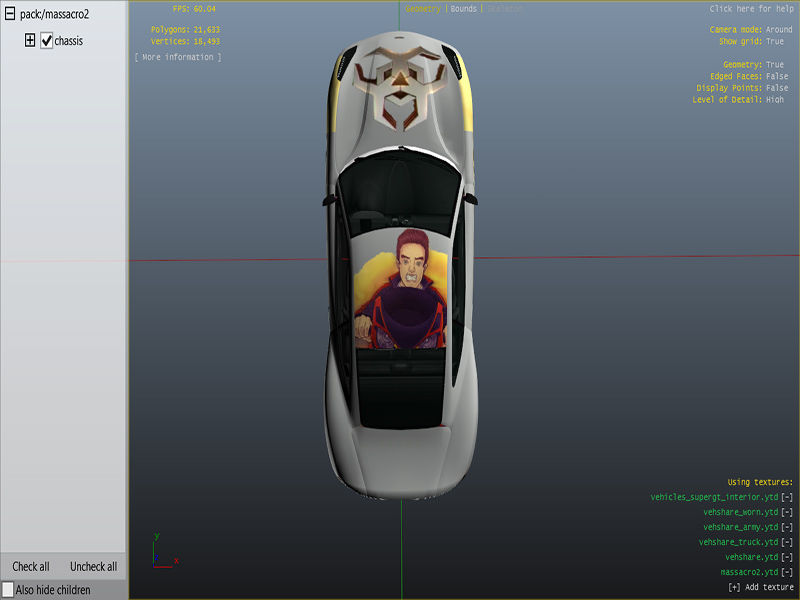Collapse the pack:/massacro2 tree node
Image resolution: width=800 pixels, height=600 pixels.
10,14
